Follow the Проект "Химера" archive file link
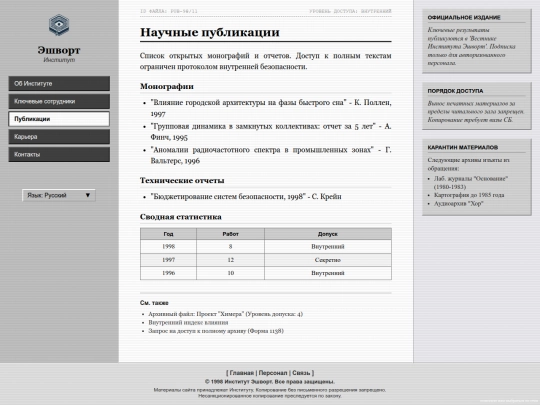540x405 pixels. [226, 314]
